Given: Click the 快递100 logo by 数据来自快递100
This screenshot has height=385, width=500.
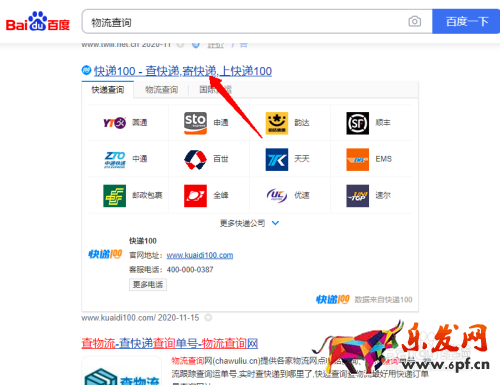Looking at the screenshot, I should pos(333,299).
